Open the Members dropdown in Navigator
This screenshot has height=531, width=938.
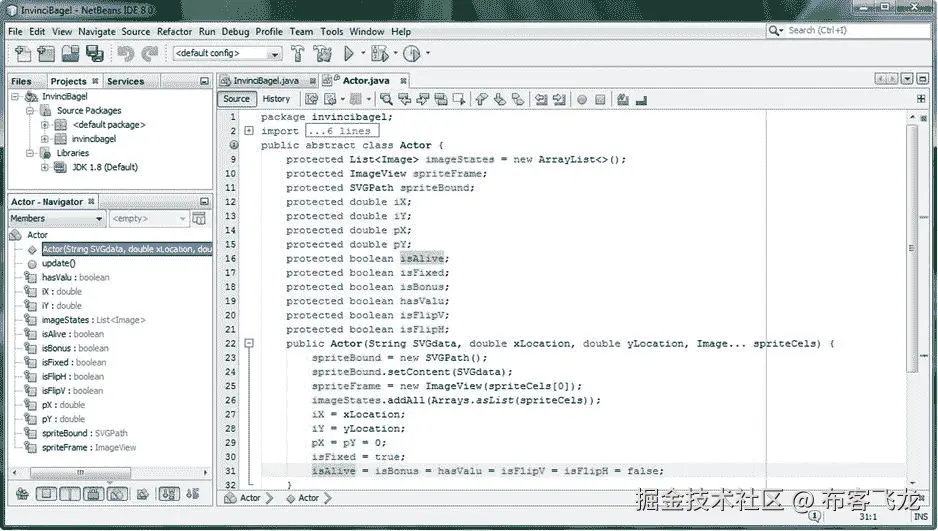(x=57, y=219)
